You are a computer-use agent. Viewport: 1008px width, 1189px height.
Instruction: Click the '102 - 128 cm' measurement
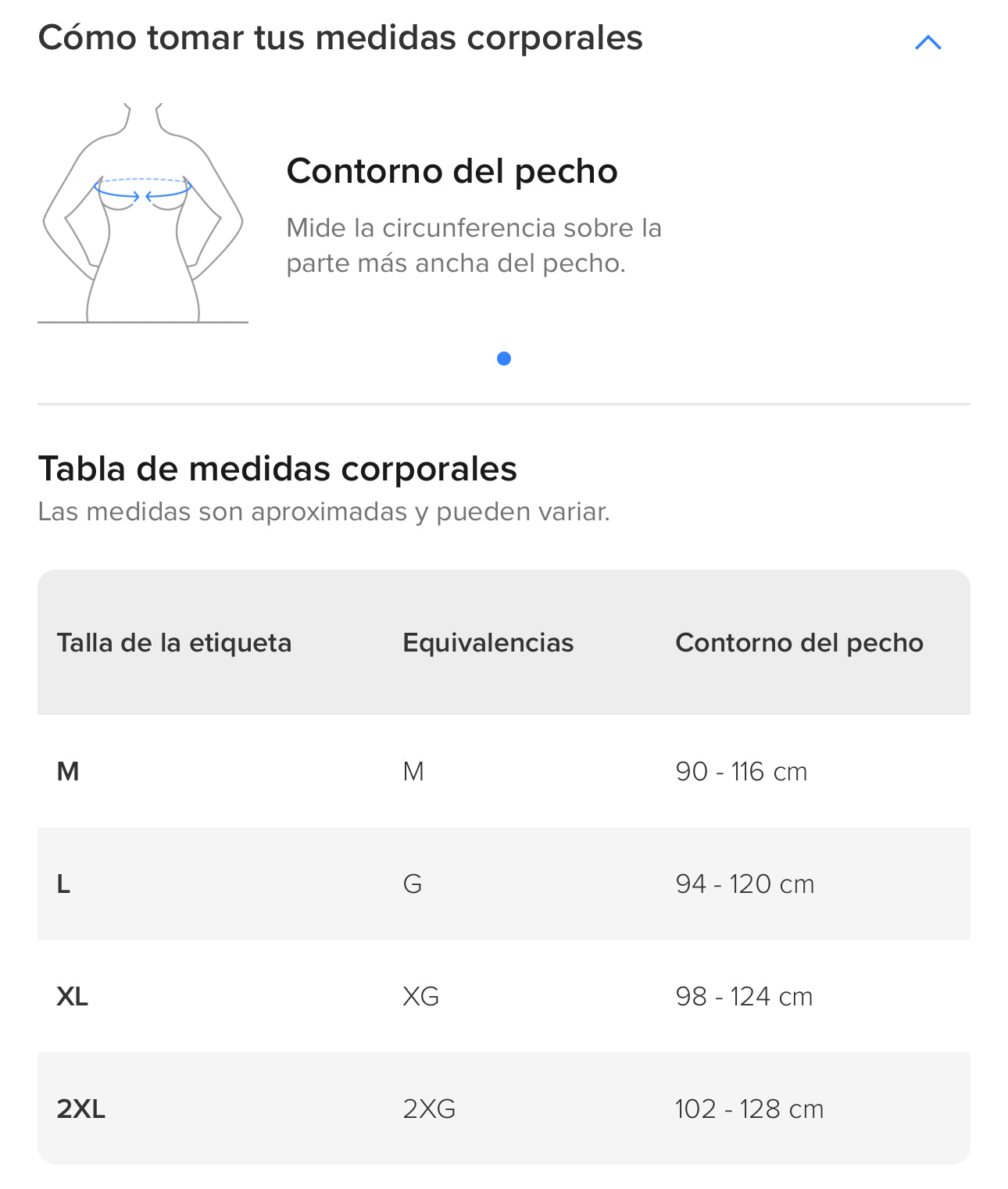point(749,1109)
